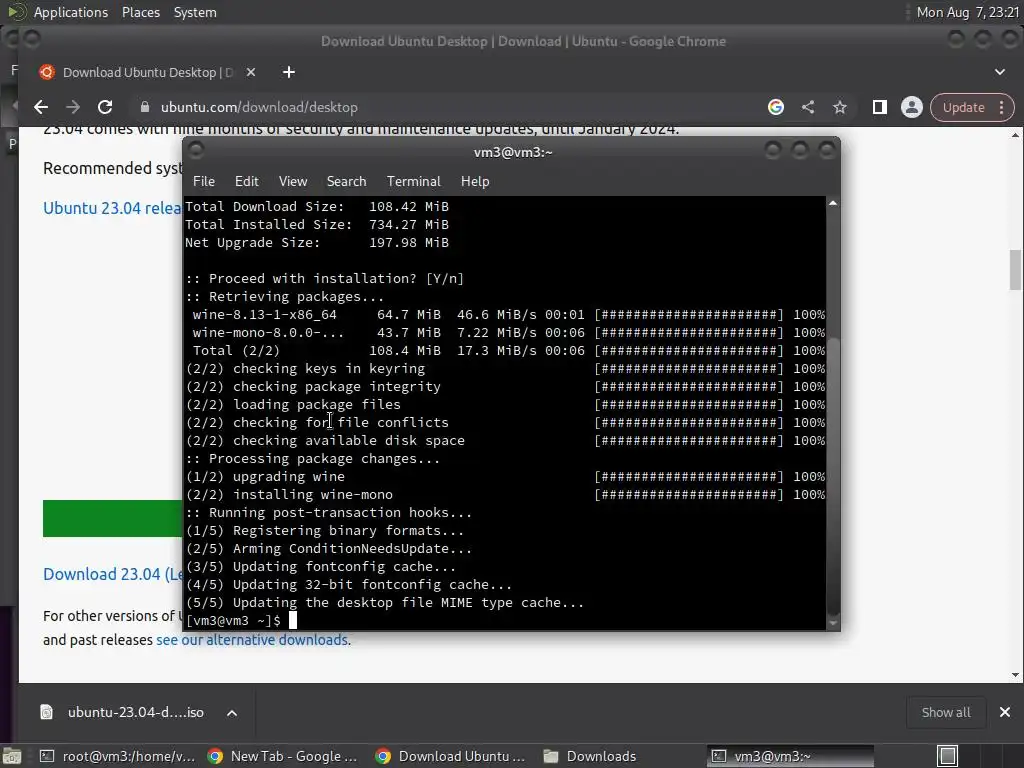1024x768 pixels.
Task: Click the green download button on page
Action: [112, 519]
